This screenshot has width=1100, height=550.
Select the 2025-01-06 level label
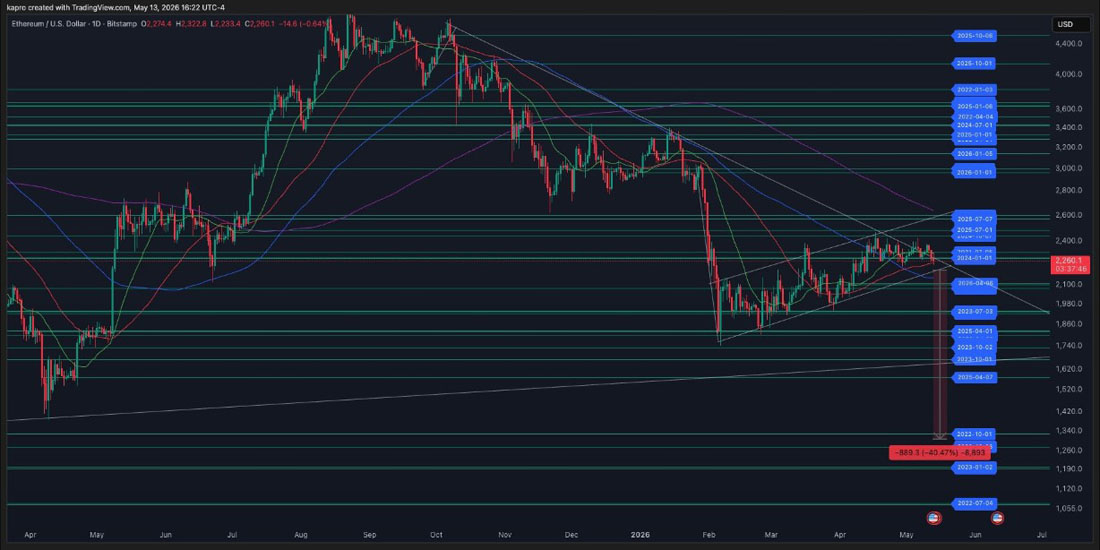tap(975, 107)
